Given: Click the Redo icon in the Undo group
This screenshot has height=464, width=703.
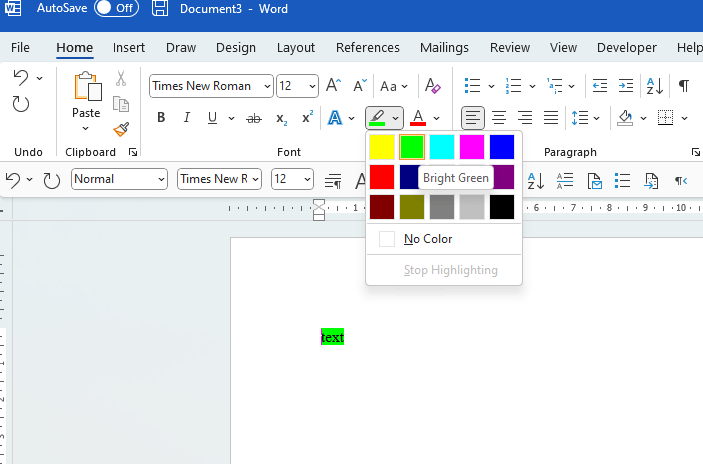Looking at the screenshot, I should (x=21, y=104).
